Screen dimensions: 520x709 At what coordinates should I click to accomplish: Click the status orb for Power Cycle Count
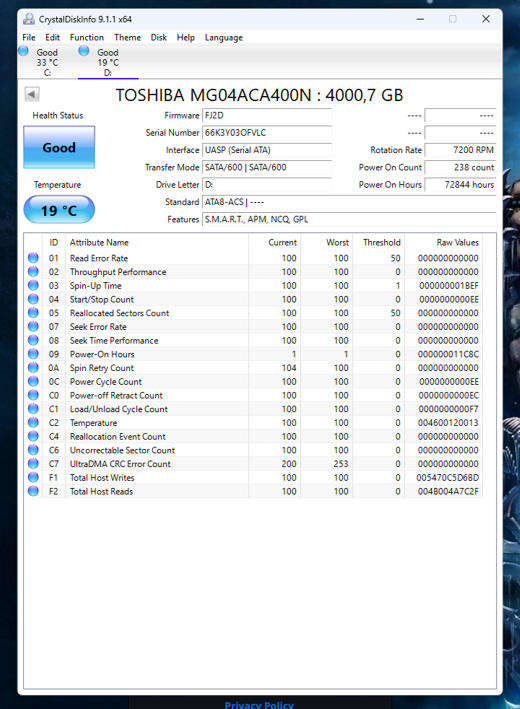point(33,381)
